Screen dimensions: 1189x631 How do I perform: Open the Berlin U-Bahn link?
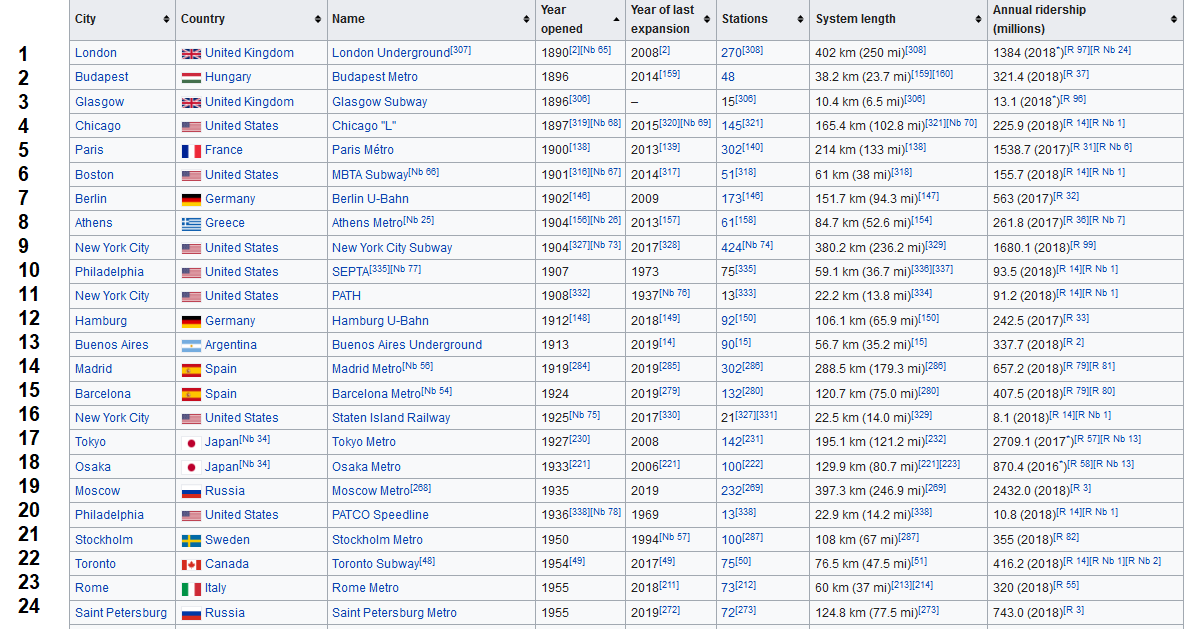(x=370, y=199)
